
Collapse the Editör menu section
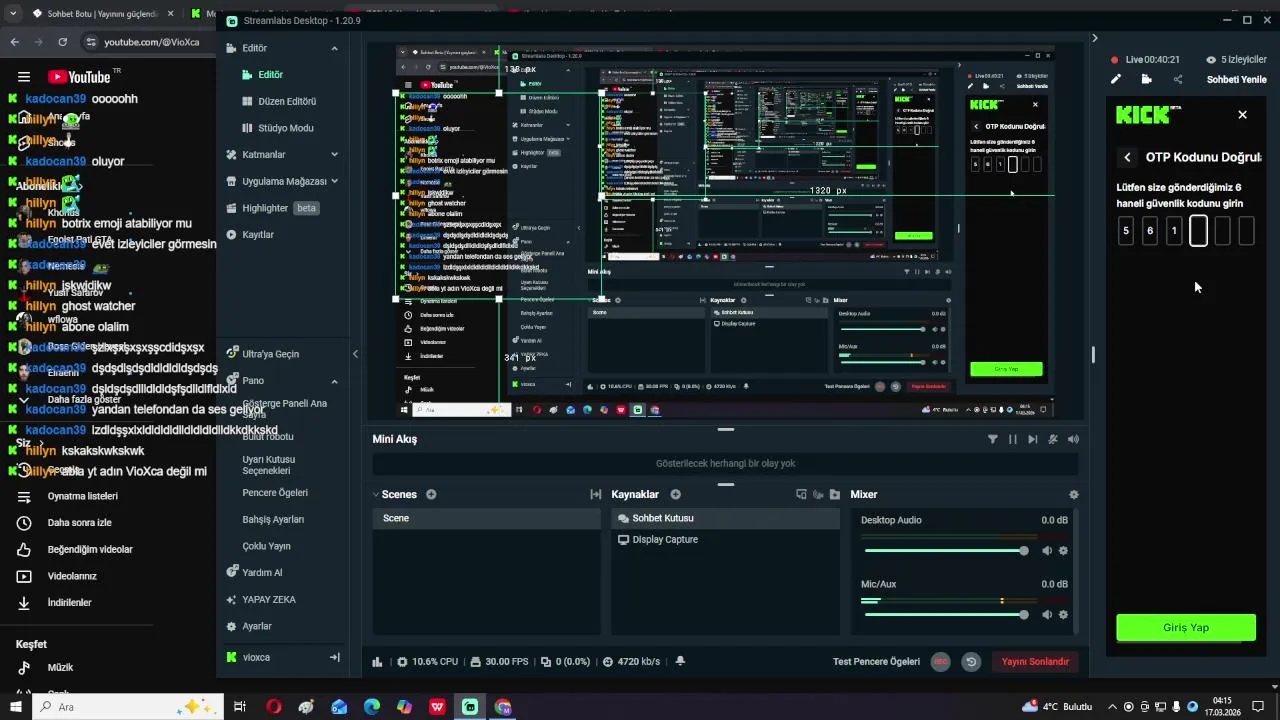[x=334, y=48]
